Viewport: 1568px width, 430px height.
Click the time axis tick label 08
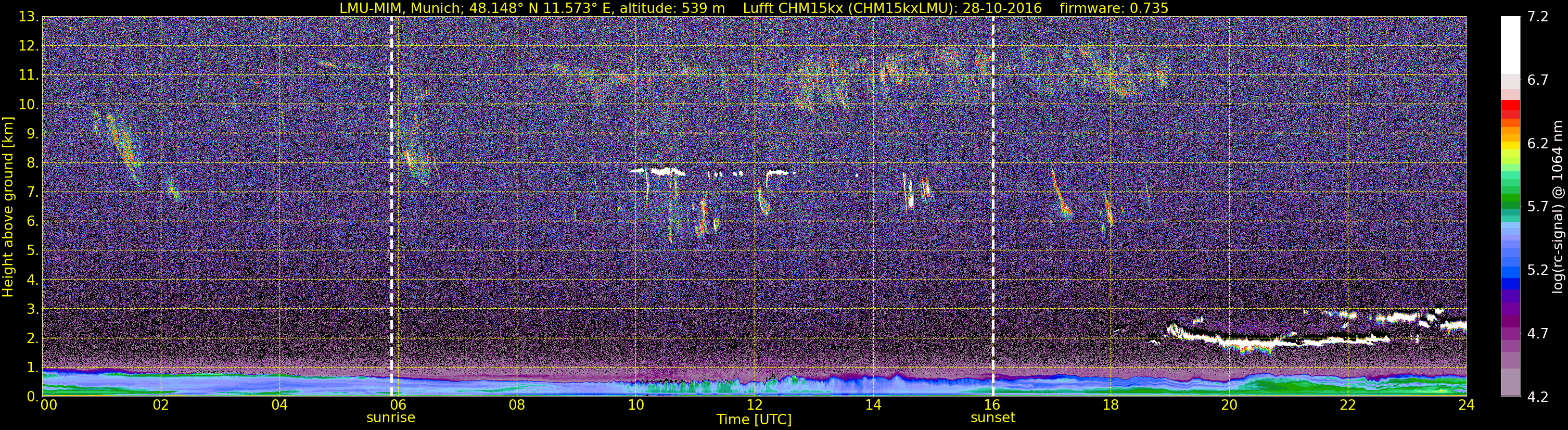click(x=517, y=405)
